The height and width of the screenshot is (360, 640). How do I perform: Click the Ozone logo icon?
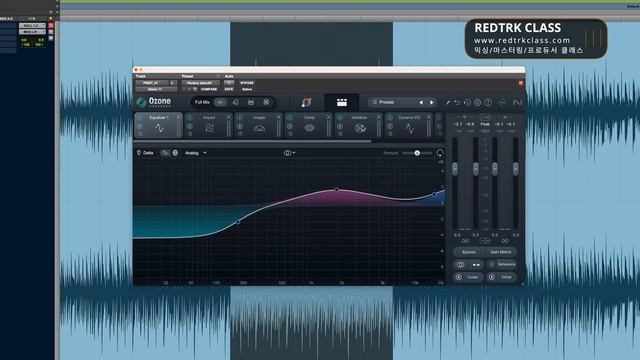[x=141, y=102]
